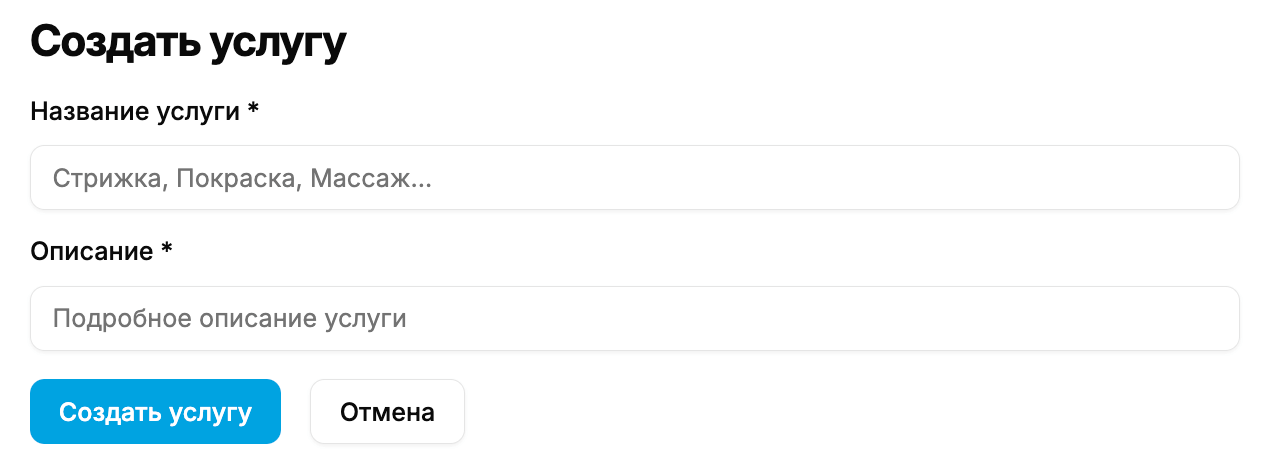Activate the second form input field
This screenshot has height=474, width=1272.
pyautogui.click(x=635, y=319)
